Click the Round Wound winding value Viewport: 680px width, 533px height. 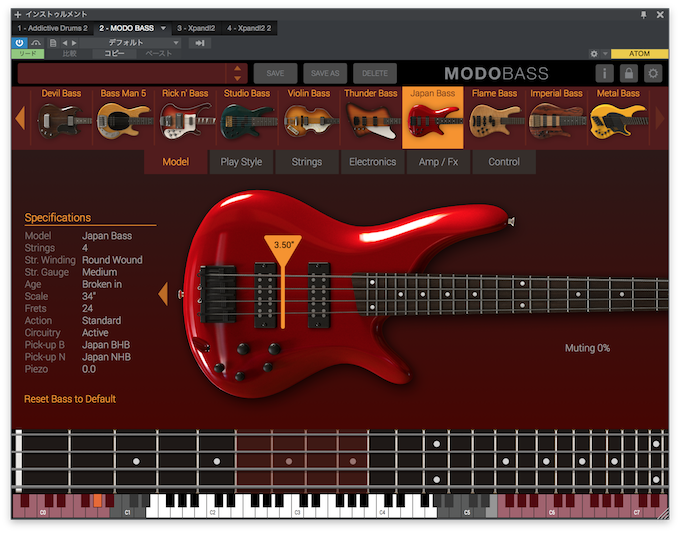tap(112, 260)
